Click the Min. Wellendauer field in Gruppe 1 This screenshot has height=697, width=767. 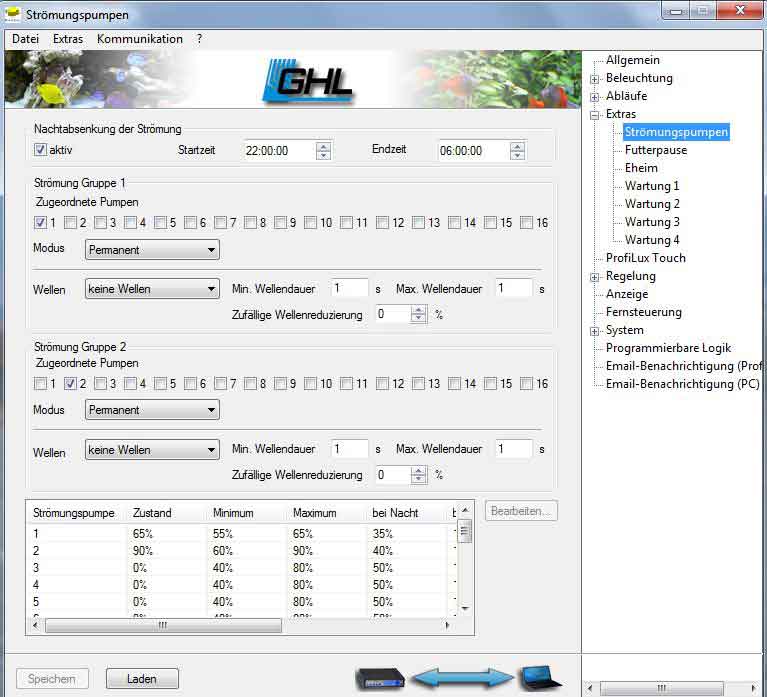point(349,289)
